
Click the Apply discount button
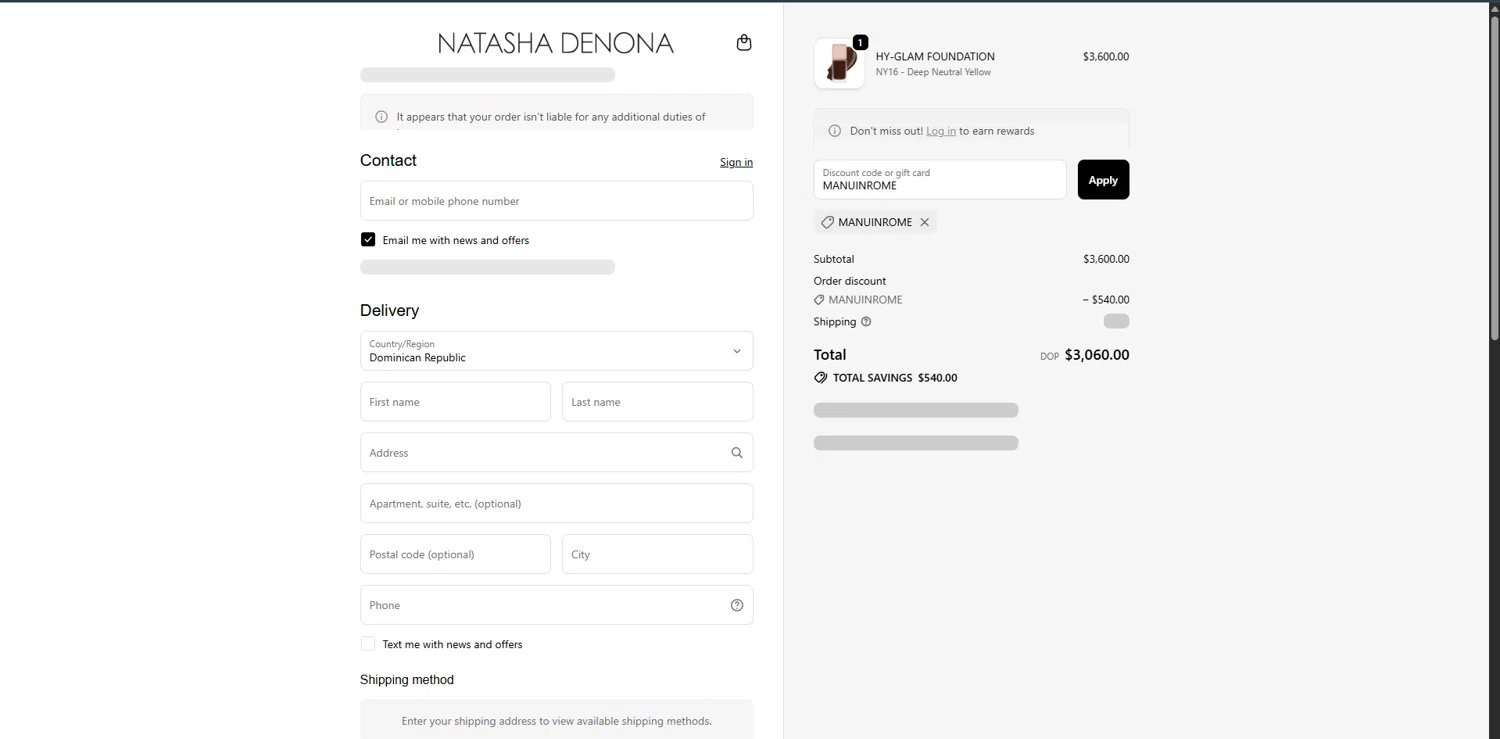1103,180
